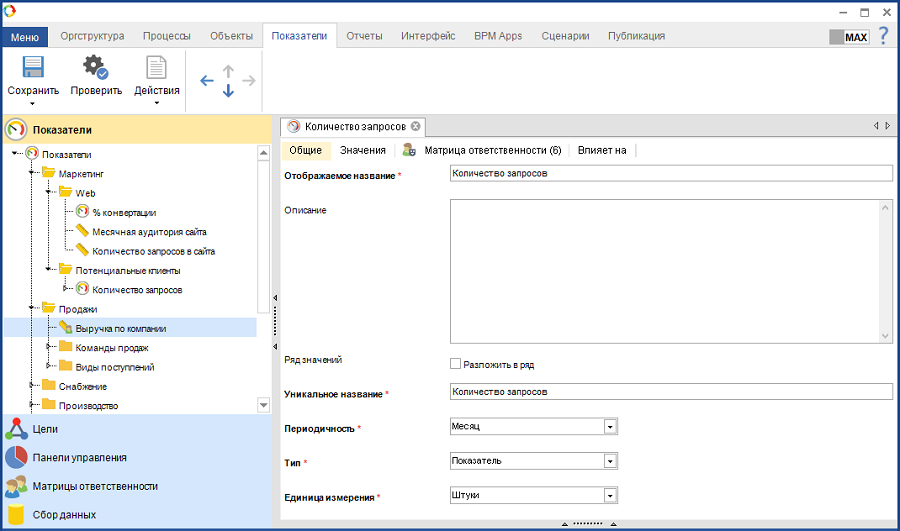The width and height of the screenshot is (900, 531).
Task: Open the Действия document icon
Action: coord(156,68)
